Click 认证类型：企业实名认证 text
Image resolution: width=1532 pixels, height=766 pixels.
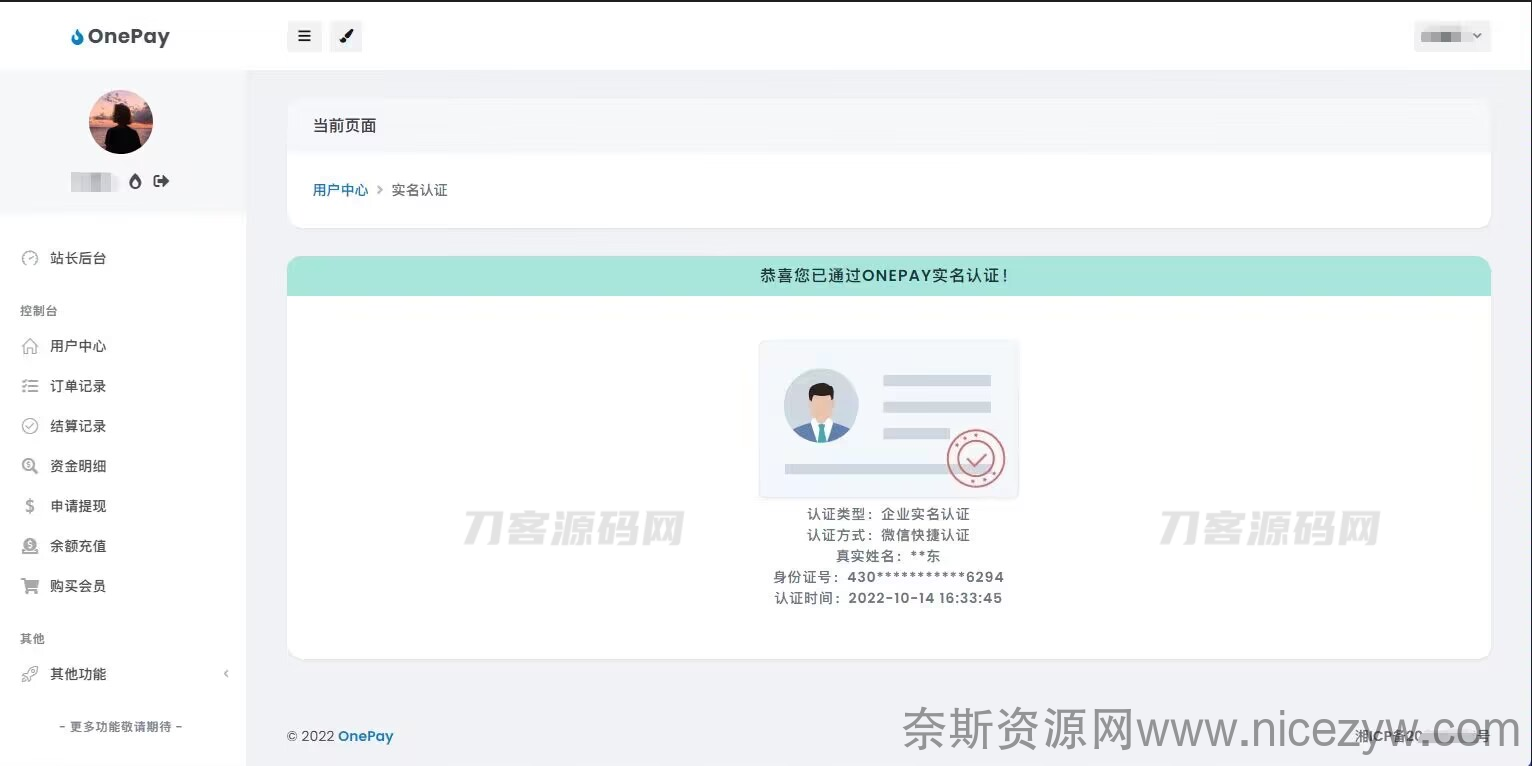[888, 514]
